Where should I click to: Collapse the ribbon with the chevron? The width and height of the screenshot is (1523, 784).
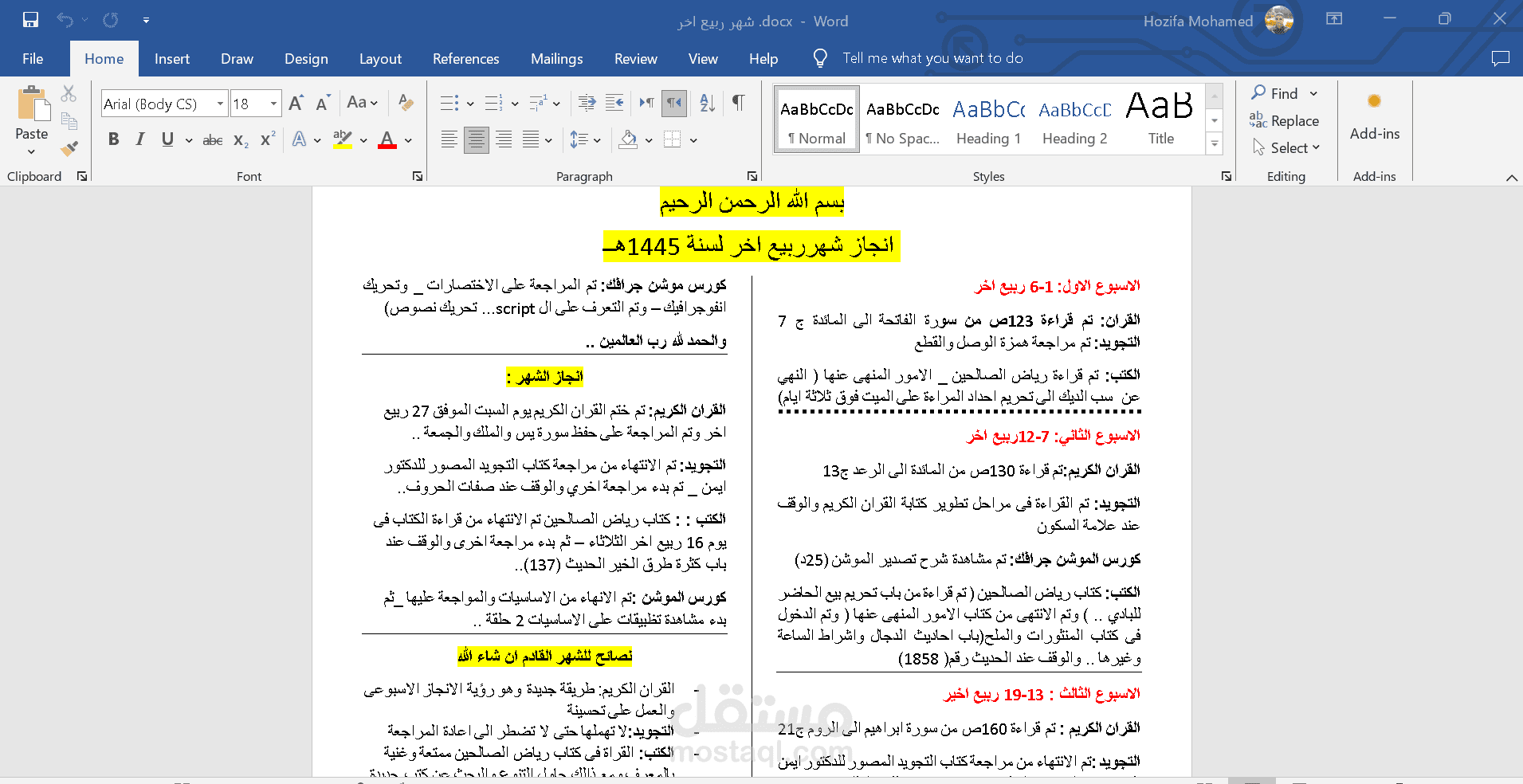click(1511, 178)
